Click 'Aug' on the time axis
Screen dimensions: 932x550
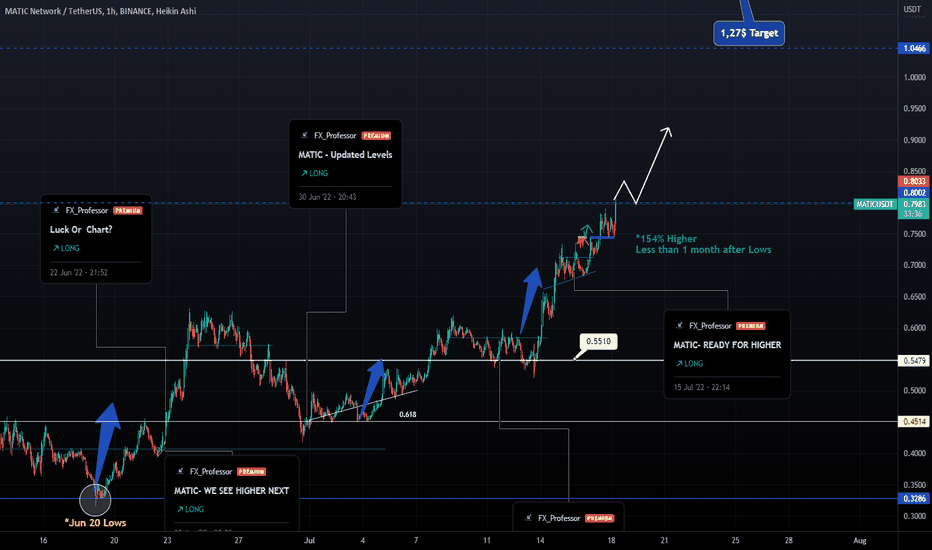[859, 540]
